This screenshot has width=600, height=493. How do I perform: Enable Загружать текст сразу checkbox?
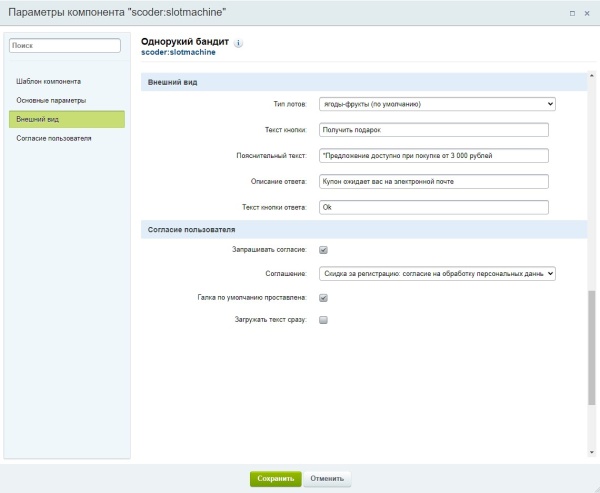(323, 321)
